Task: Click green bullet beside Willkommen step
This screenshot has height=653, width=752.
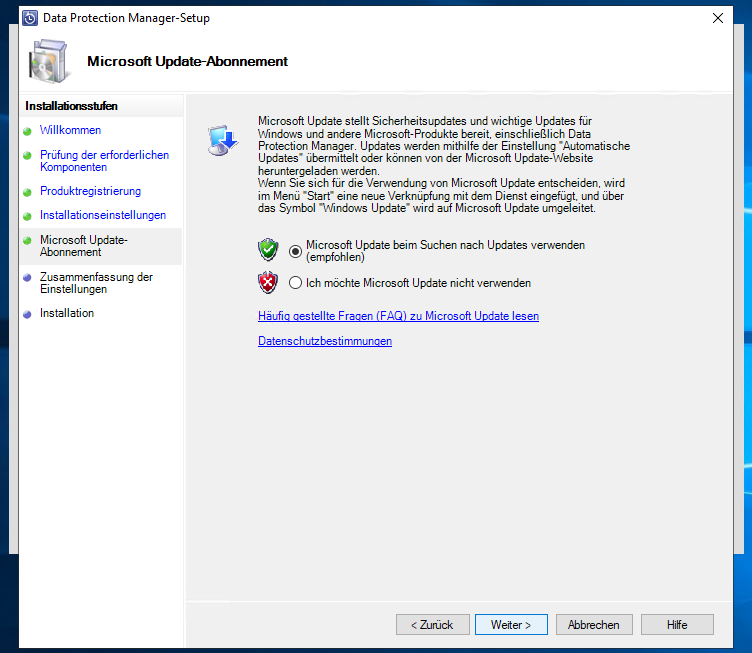Action: coord(27,131)
